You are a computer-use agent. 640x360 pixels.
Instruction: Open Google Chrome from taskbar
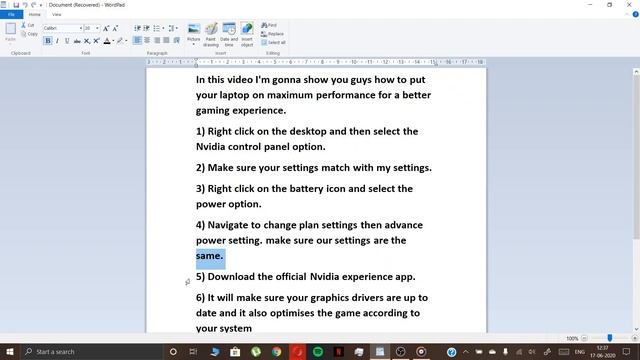pyautogui.click(x=276, y=351)
